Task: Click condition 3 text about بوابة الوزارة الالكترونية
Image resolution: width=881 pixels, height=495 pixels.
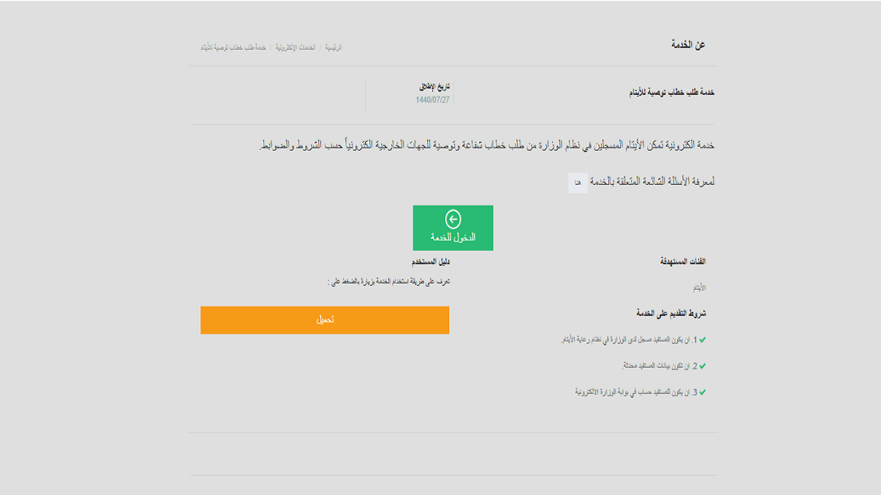Action: pyautogui.click(x=636, y=392)
